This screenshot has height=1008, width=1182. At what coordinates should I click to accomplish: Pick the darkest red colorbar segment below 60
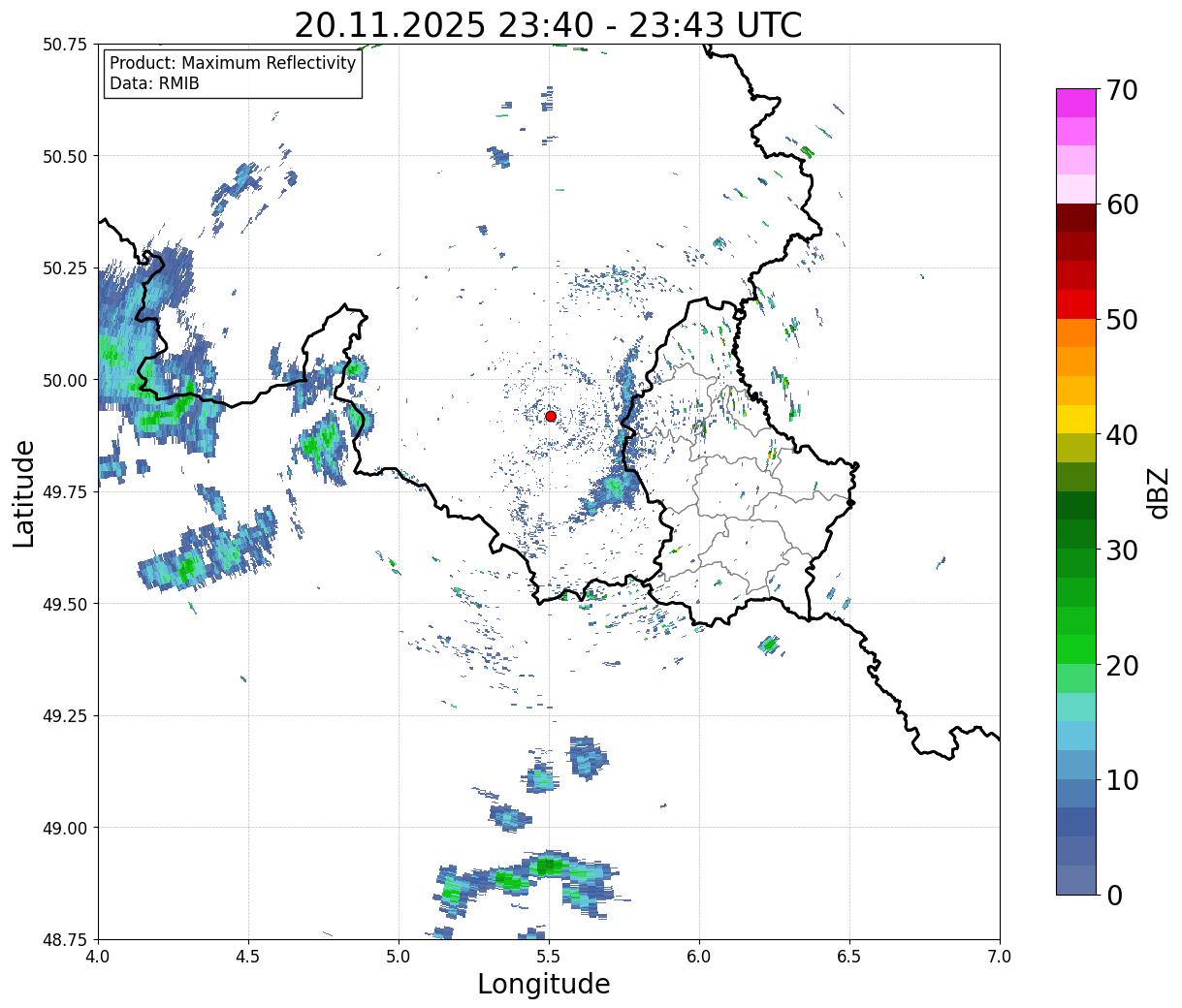[1075, 217]
